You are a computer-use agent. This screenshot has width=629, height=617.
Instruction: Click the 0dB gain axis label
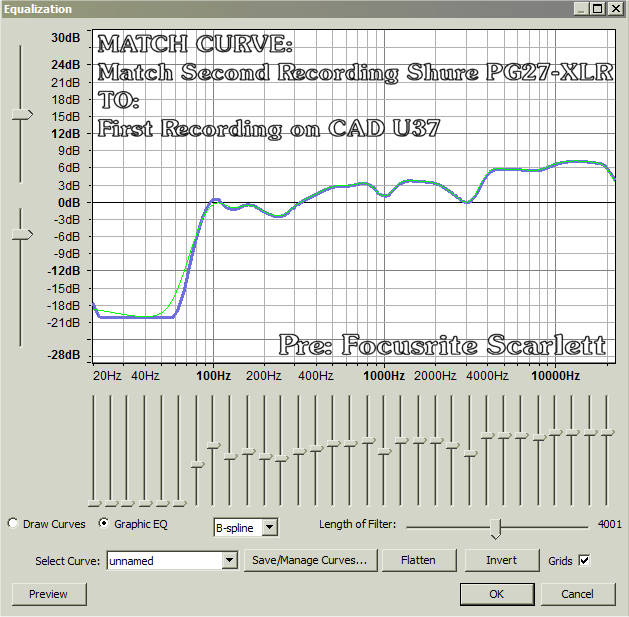pyautogui.click(x=69, y=203)
